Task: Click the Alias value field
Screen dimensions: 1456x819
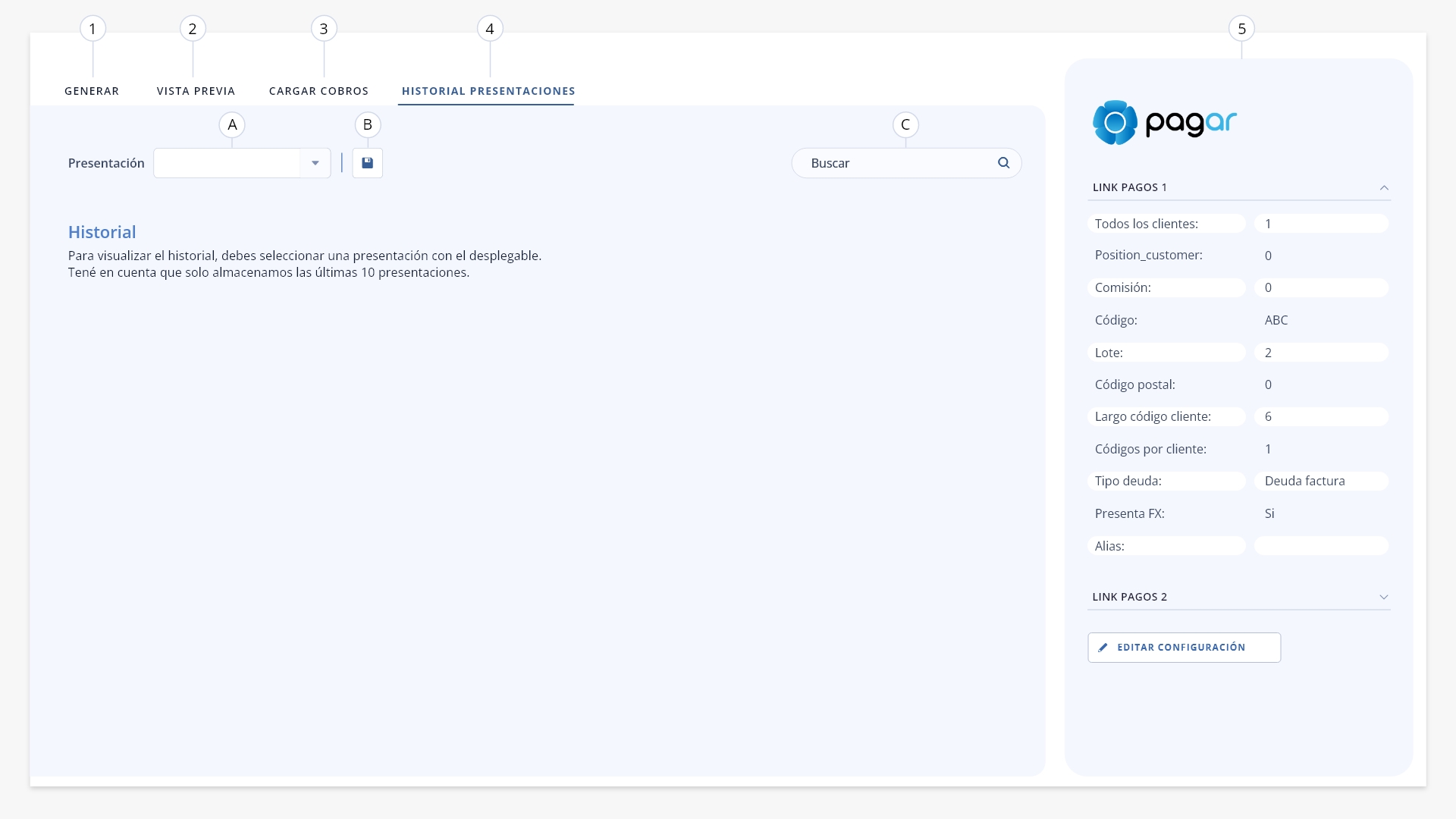Action: (x=1321, y=546)
